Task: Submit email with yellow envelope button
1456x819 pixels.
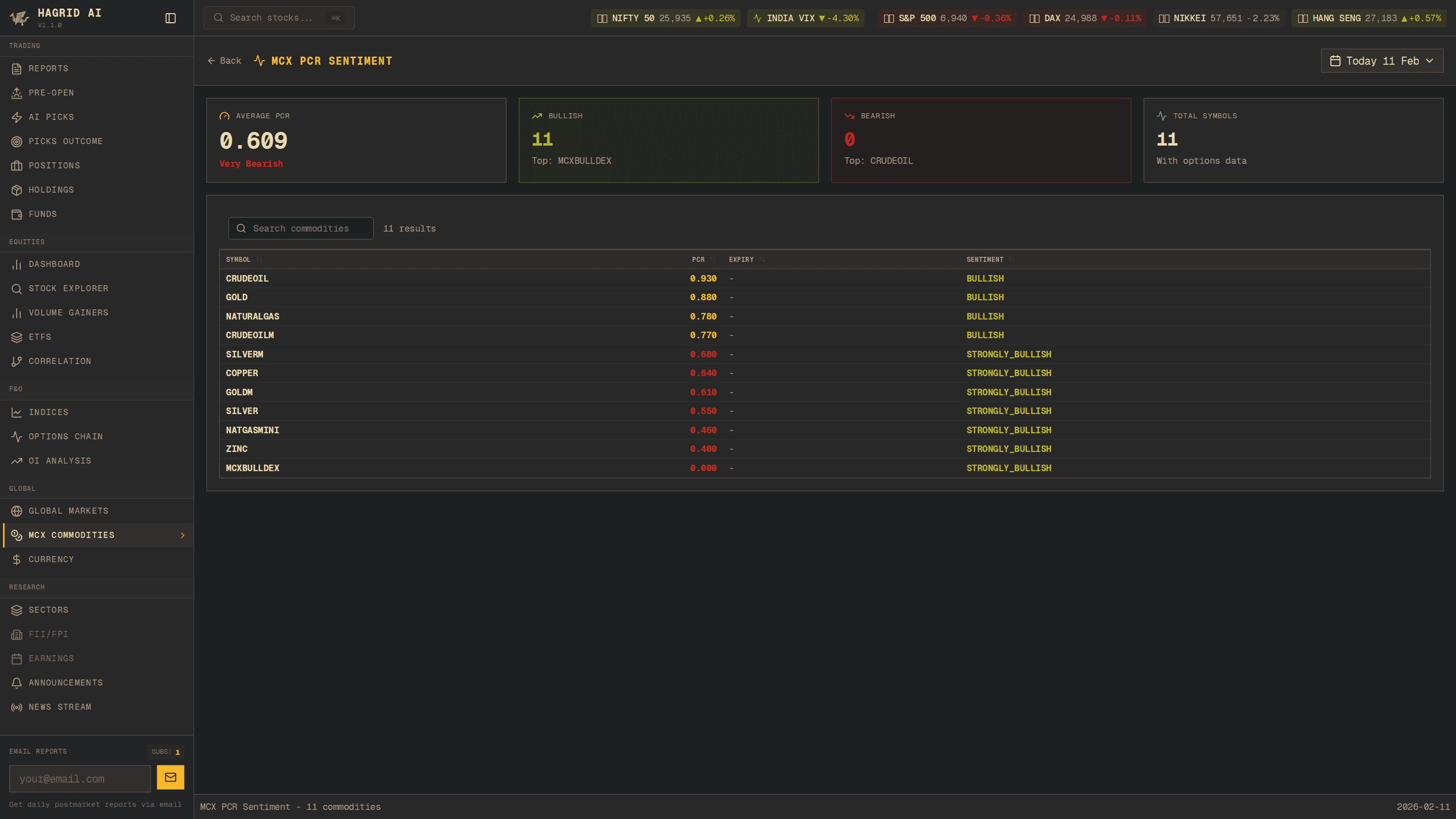Action: point(170,777)
